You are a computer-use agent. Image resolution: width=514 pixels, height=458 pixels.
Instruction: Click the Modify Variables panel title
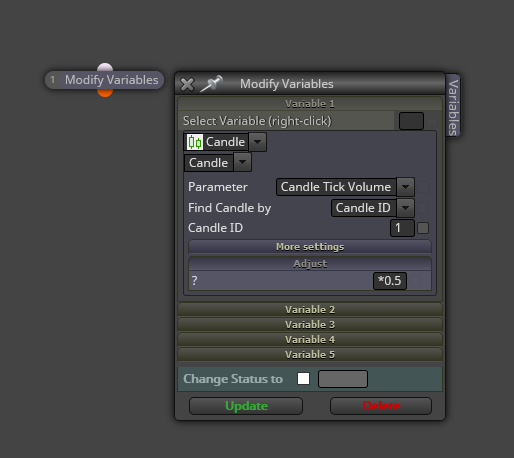[x=287, y=84]
